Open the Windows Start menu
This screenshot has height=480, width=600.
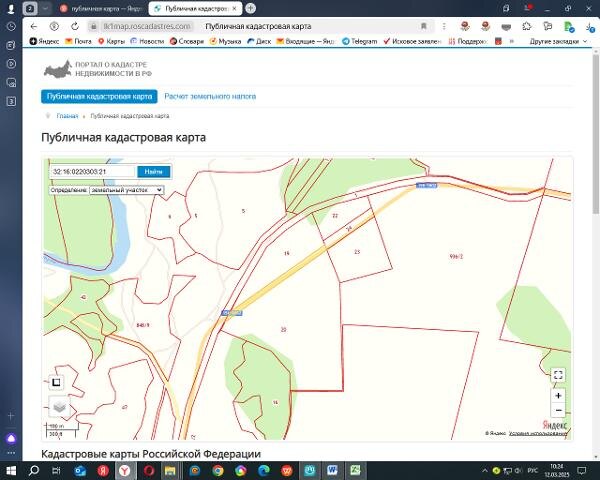click(x=11, y=470)
